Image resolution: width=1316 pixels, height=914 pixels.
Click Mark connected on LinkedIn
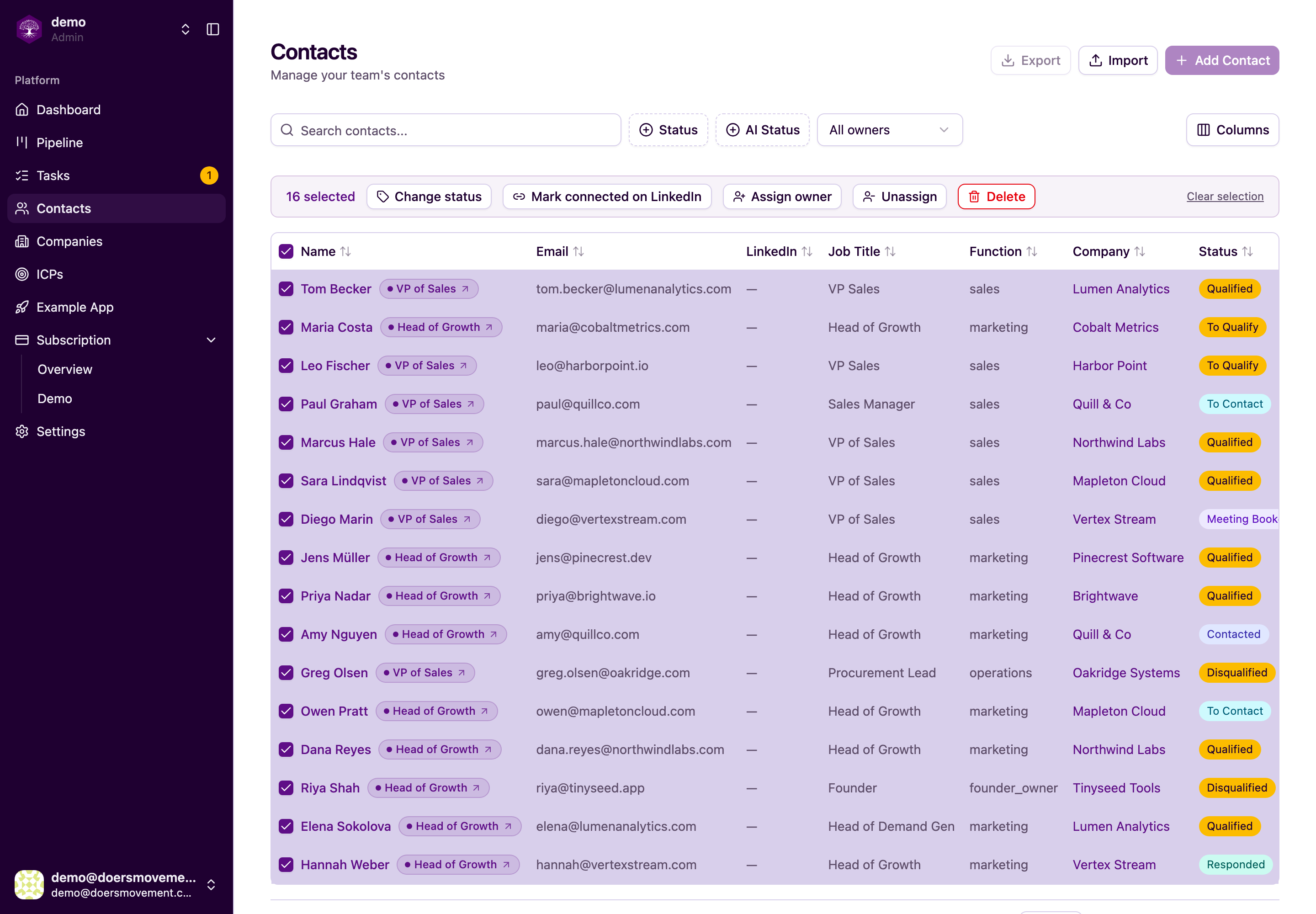[x=607, y=197]
